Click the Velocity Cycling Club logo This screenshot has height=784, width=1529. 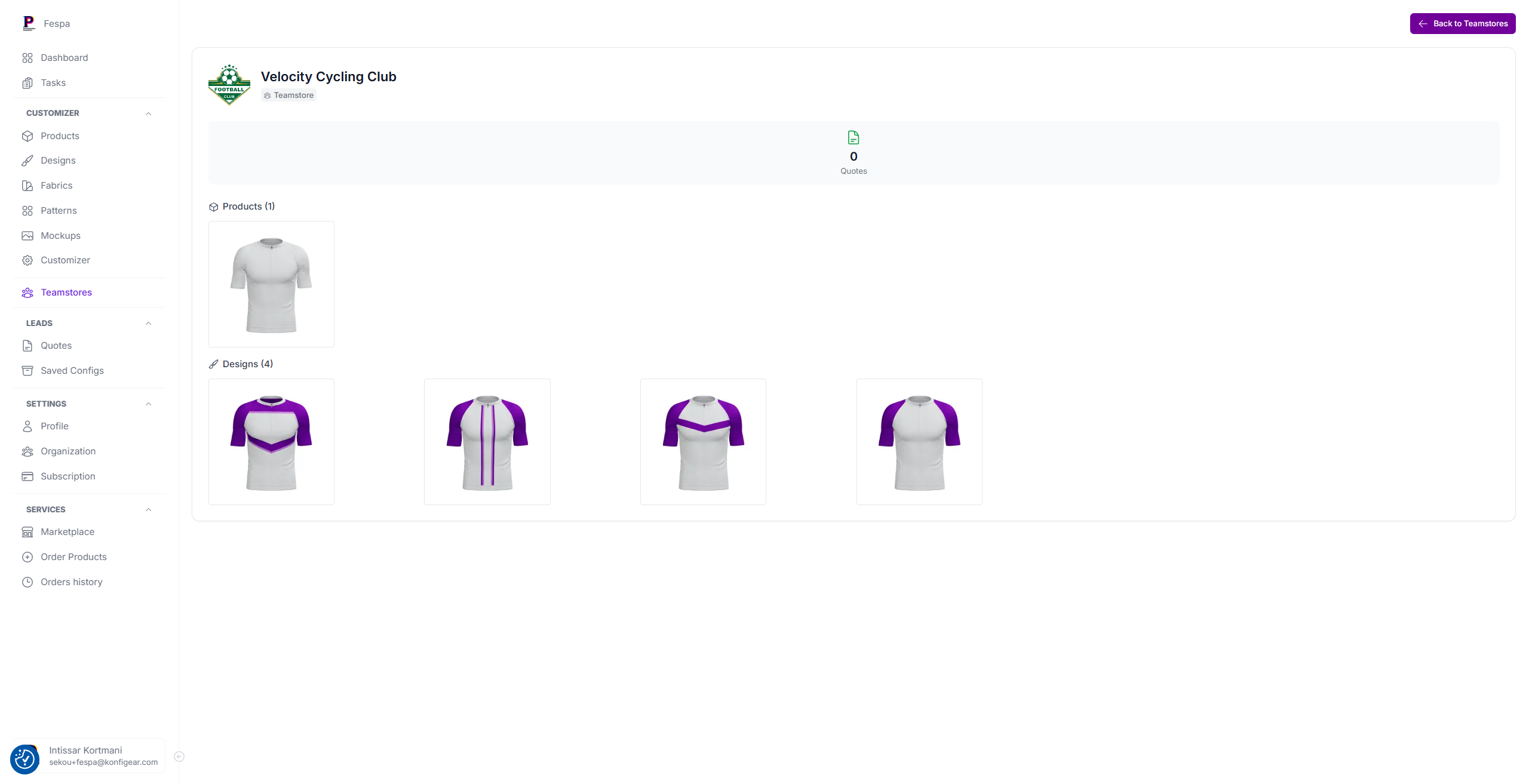tap(229, 84)
